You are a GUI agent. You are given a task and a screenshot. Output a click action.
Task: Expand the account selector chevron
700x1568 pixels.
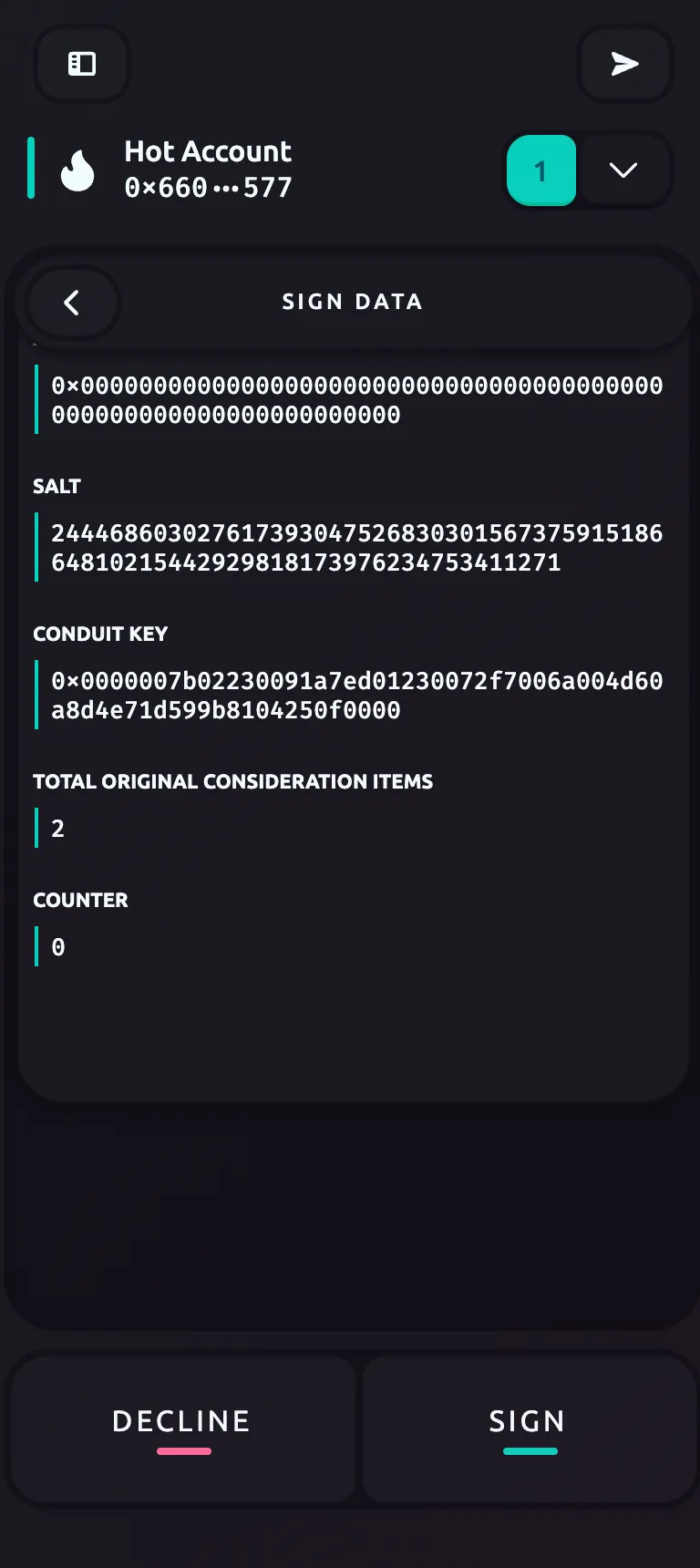pyautogui.click(x=623, y=170)
